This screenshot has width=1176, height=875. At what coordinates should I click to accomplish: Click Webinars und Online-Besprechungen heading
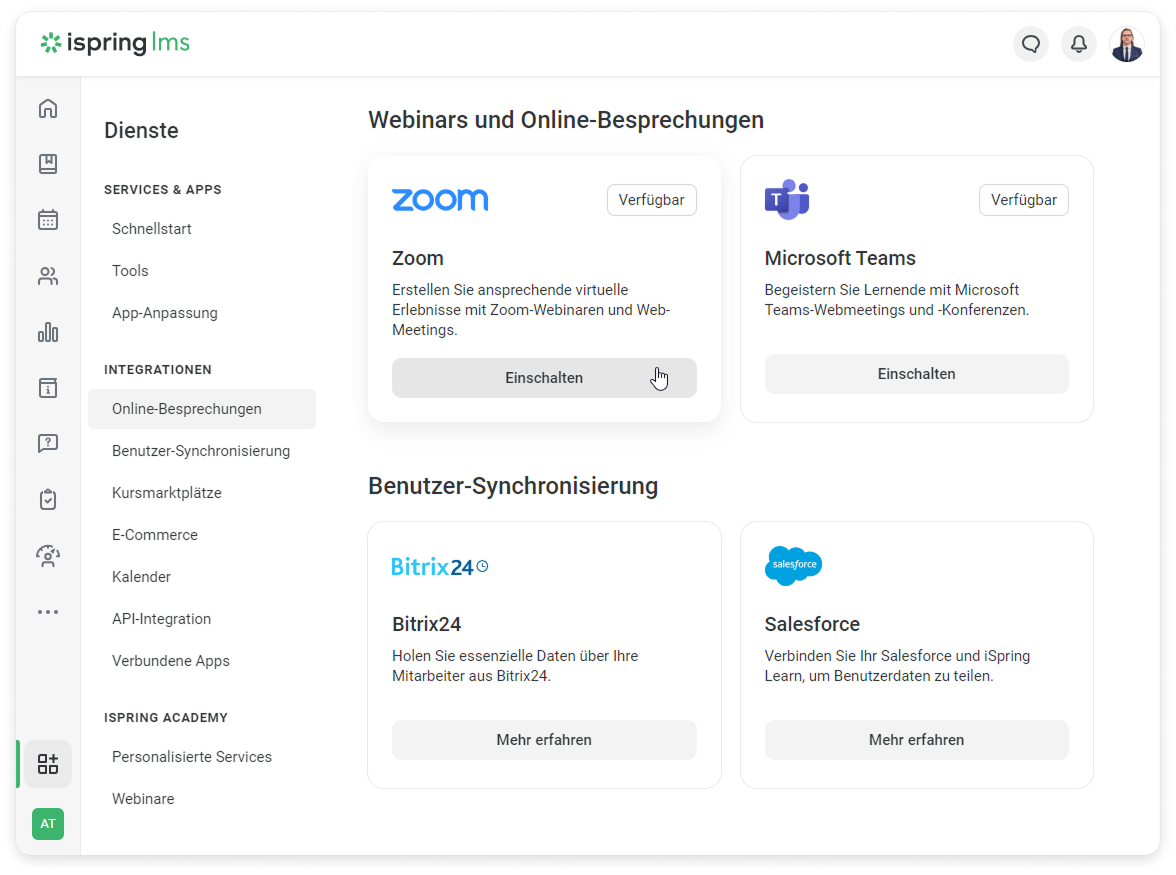(x=566, y=120)
